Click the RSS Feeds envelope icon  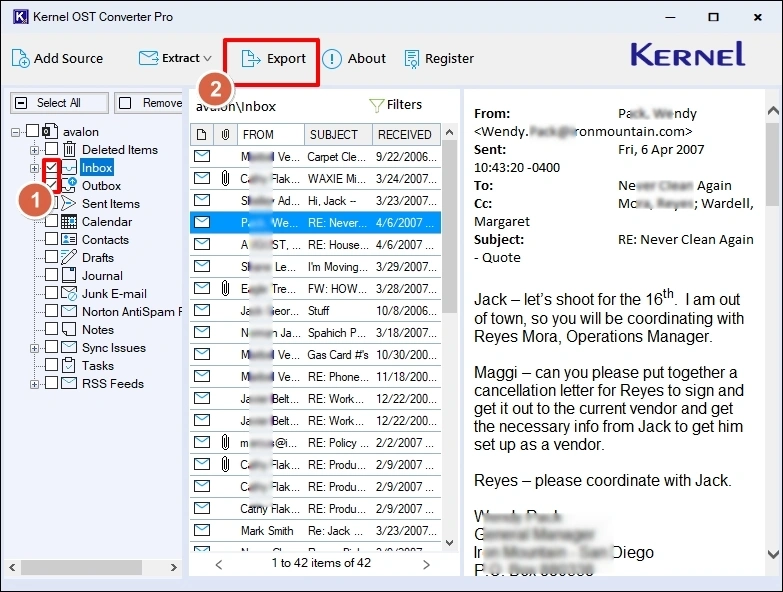(69, 383)
